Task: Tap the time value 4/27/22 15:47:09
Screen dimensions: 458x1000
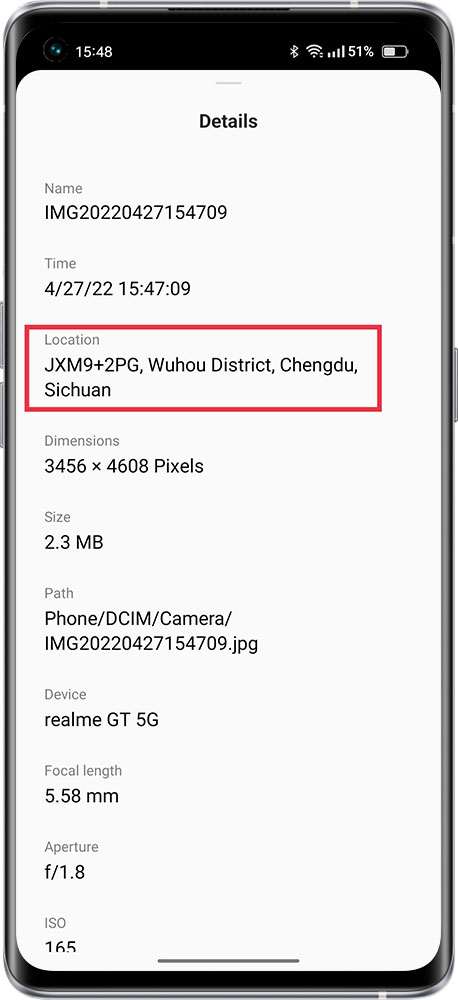Action: [x=117, y=289]
